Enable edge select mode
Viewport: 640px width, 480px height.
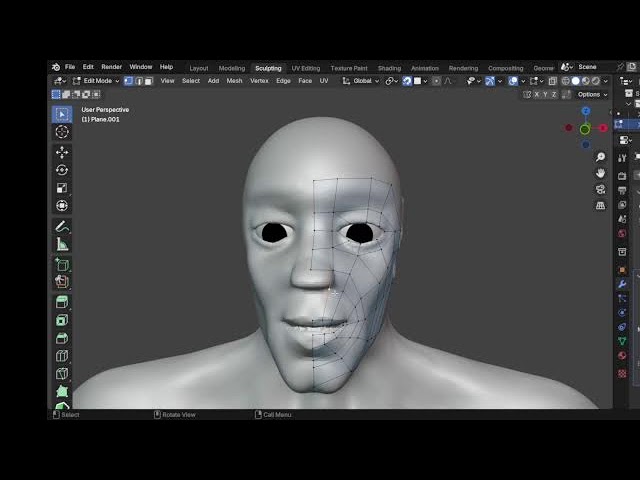tap(139, 81)
